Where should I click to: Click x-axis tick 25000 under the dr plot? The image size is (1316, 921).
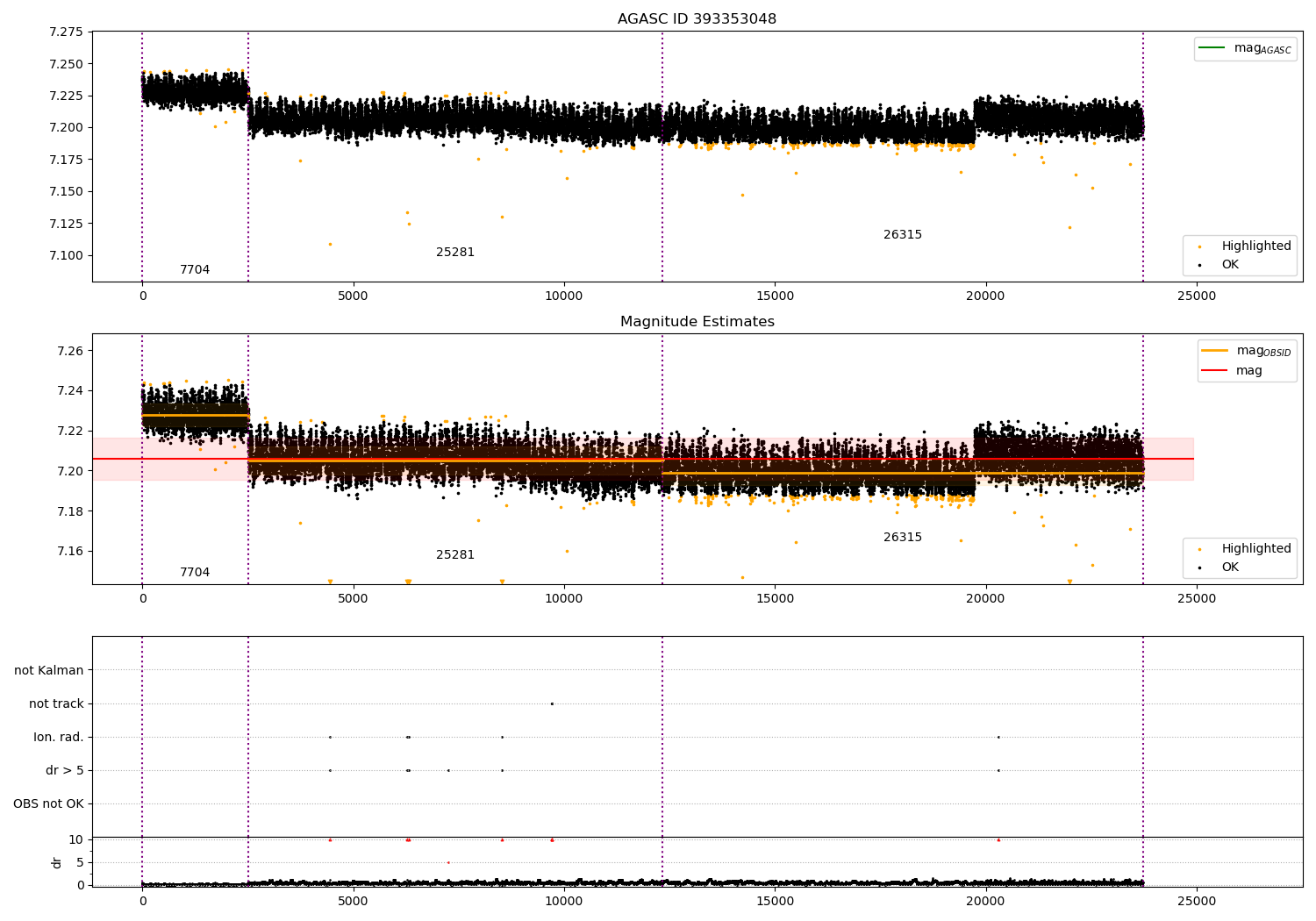pyautogui.click(x=1197, y=901)
